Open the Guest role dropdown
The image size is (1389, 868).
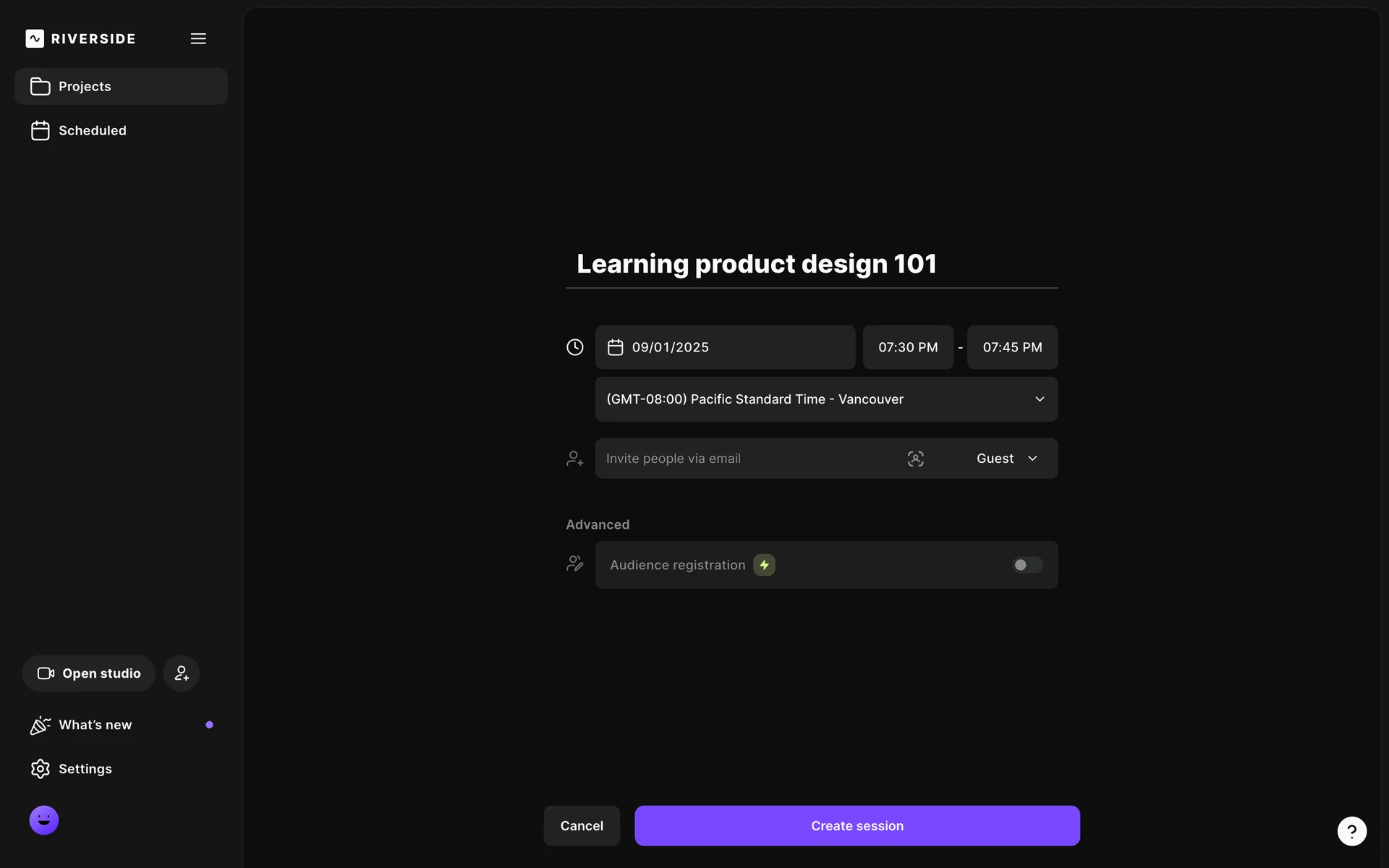pyautogui.click(x=1007, y=459)
